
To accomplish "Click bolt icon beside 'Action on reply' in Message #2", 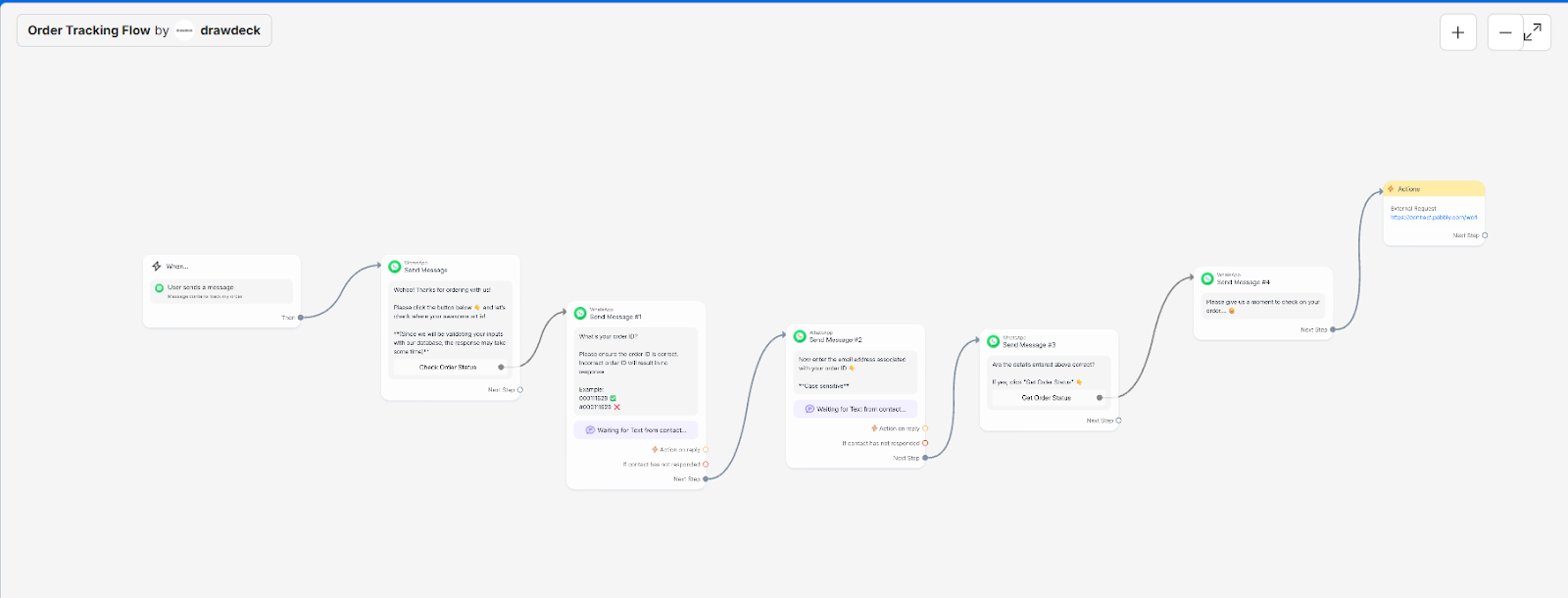I will [874, 428].
